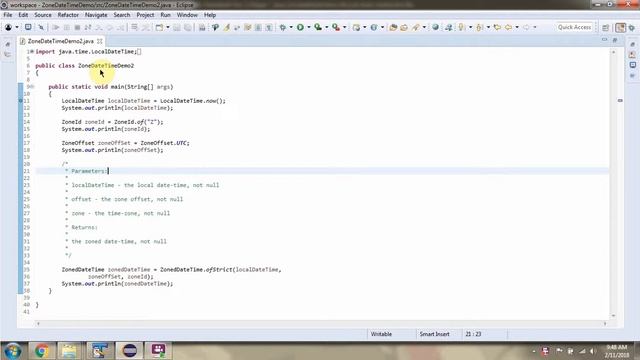The image size is (640, 360).
Task: Click the Run External Tools icon
Action: (x=336, y=27)
